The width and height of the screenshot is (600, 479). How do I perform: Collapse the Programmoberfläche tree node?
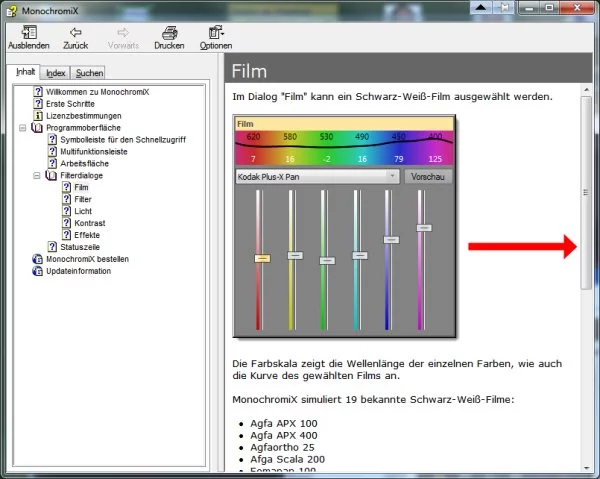[x=23, y=128]
